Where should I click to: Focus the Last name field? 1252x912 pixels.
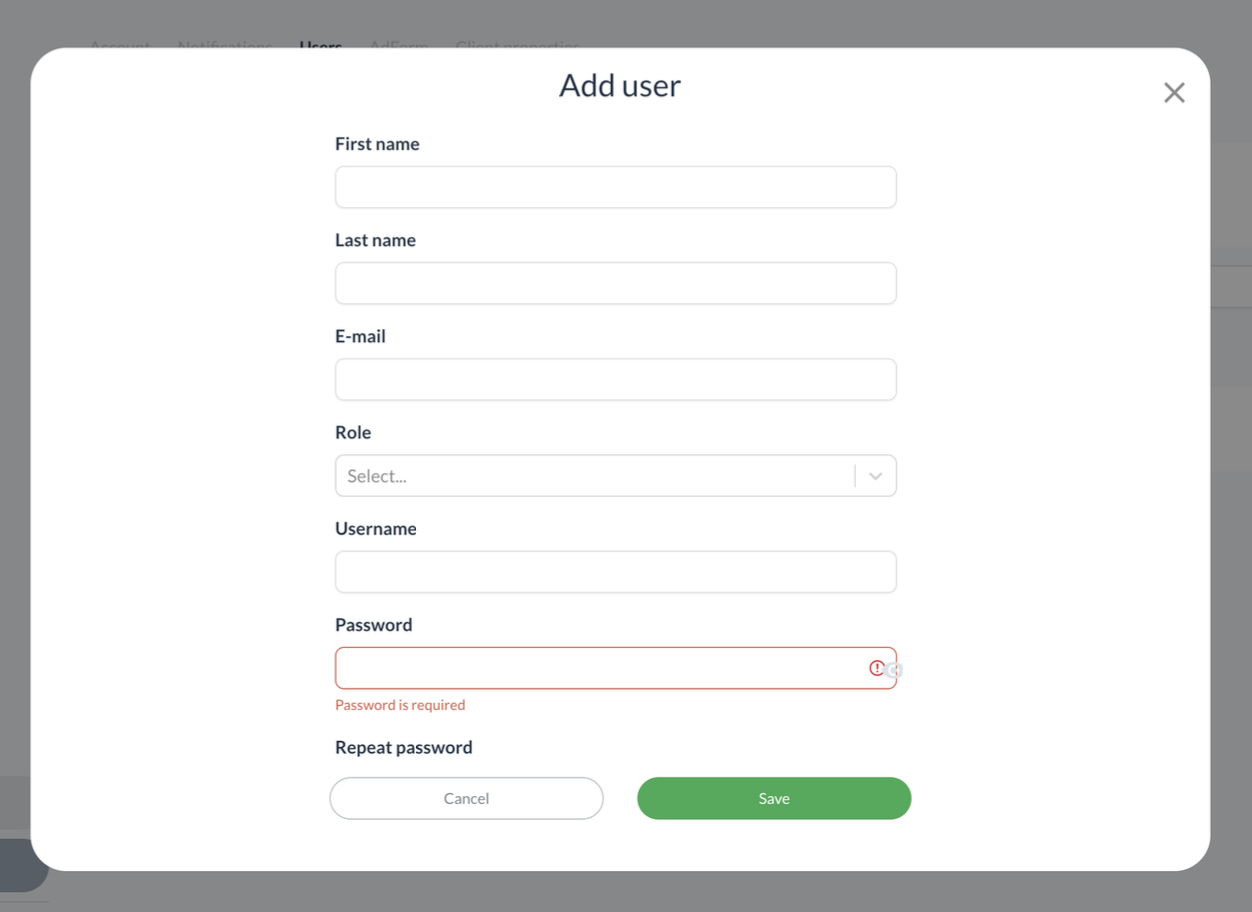(x=615, y=283)
